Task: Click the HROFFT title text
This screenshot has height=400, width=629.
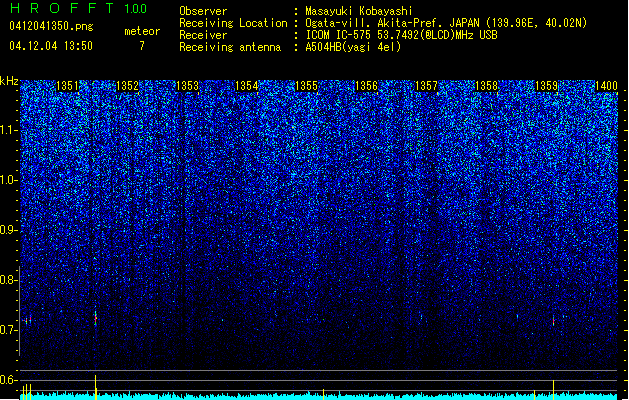Action: pyautogui.click(x=62, y=8)
